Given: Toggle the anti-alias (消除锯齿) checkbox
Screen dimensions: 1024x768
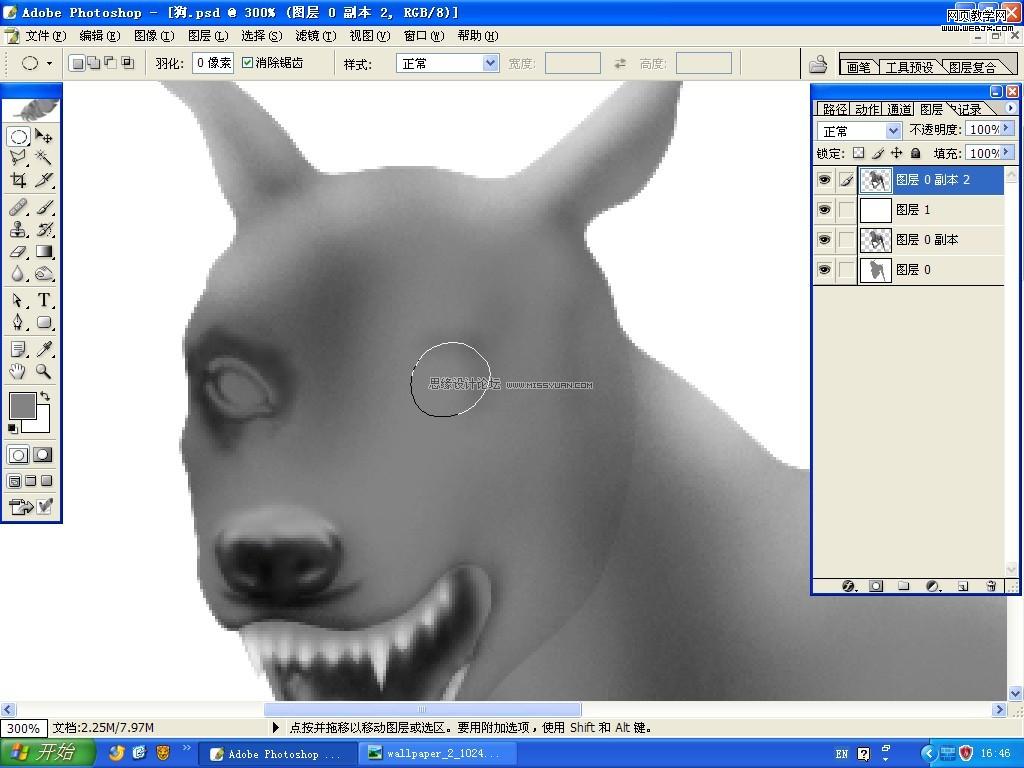Looking at the screenshot, I should pos(247,63).
